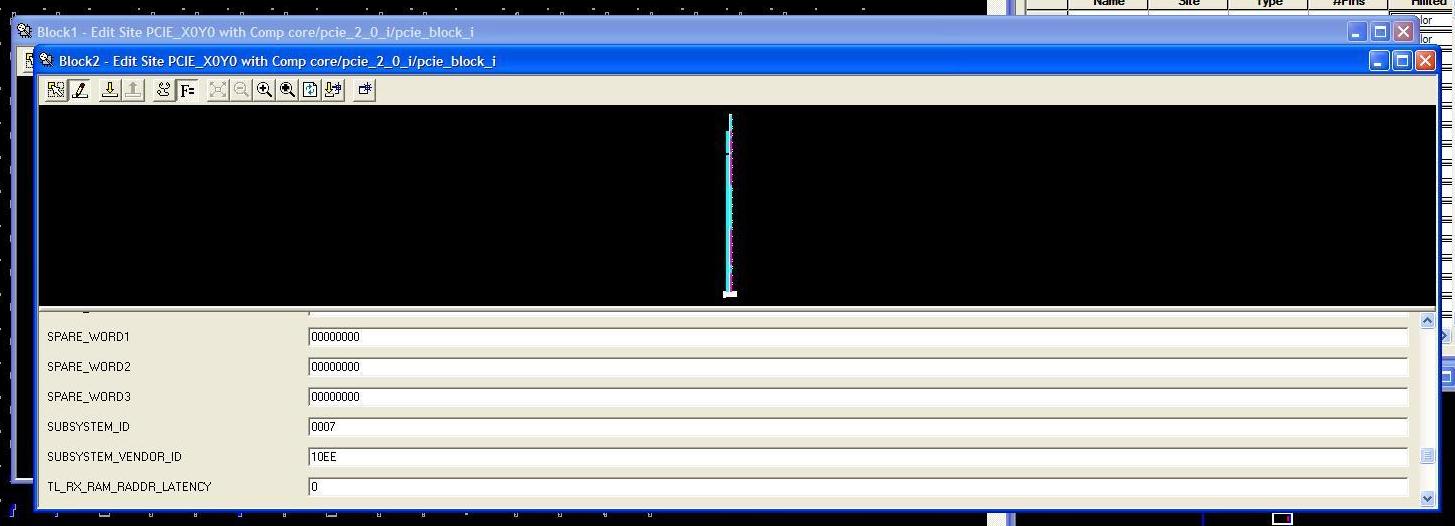Click the SPARE_WORD3 value field
Screen dimensions: 1455x526
[857, 397]
